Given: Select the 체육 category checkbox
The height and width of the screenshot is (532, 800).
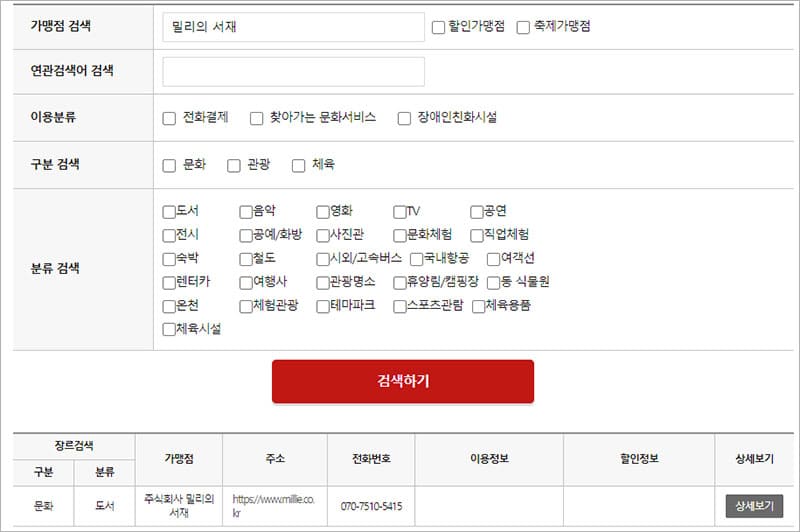Looking at the screenshot, I should tap(298, 165).
